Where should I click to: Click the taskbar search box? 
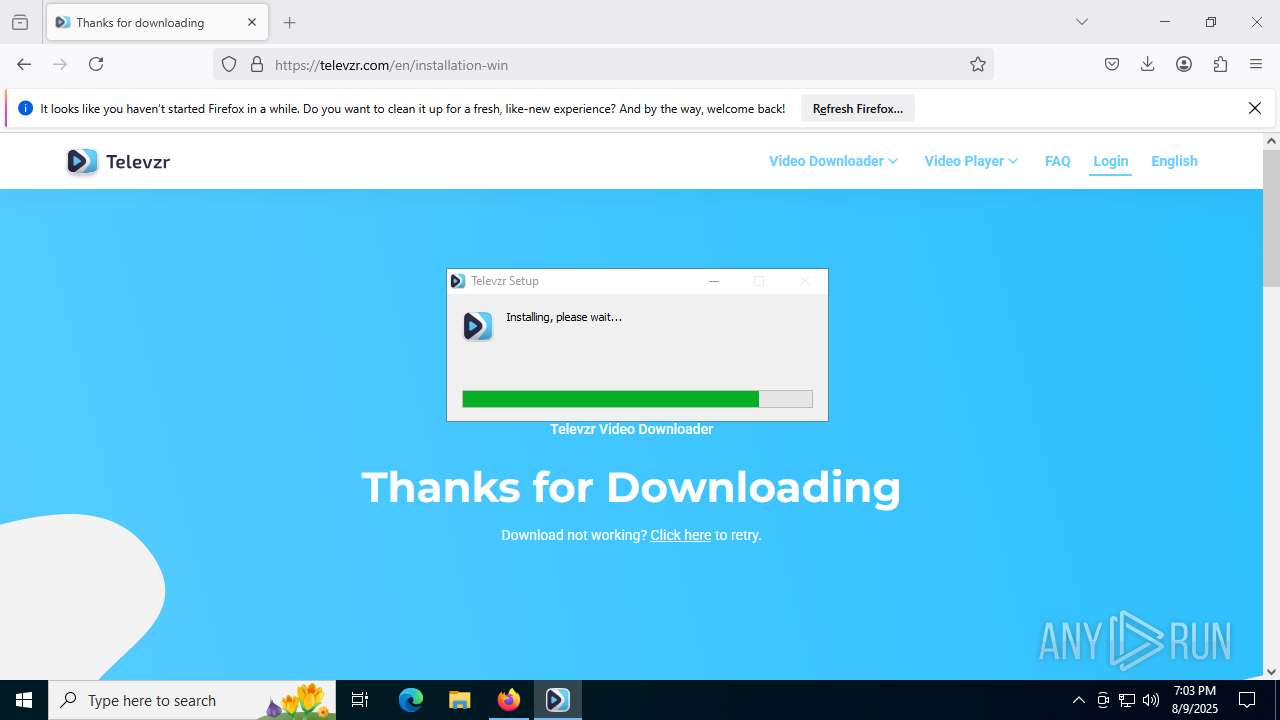click(192, 700)
